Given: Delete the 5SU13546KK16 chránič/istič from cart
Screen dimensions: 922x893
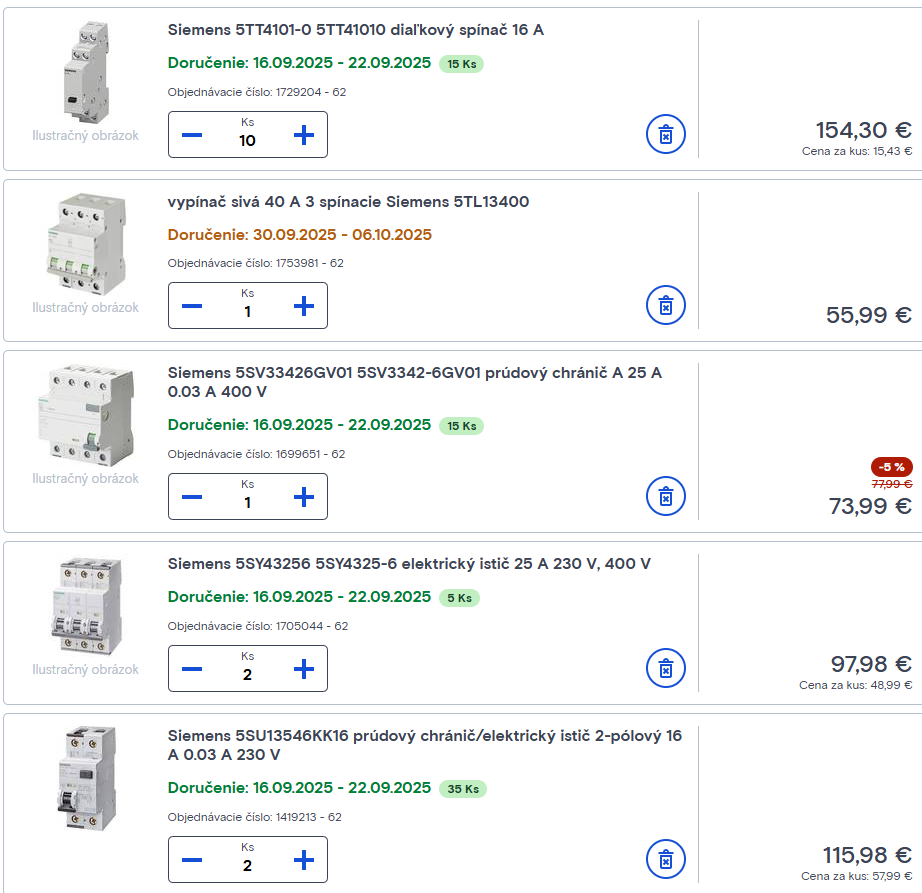Looking at the screenshot, I should tap(664, 859).
